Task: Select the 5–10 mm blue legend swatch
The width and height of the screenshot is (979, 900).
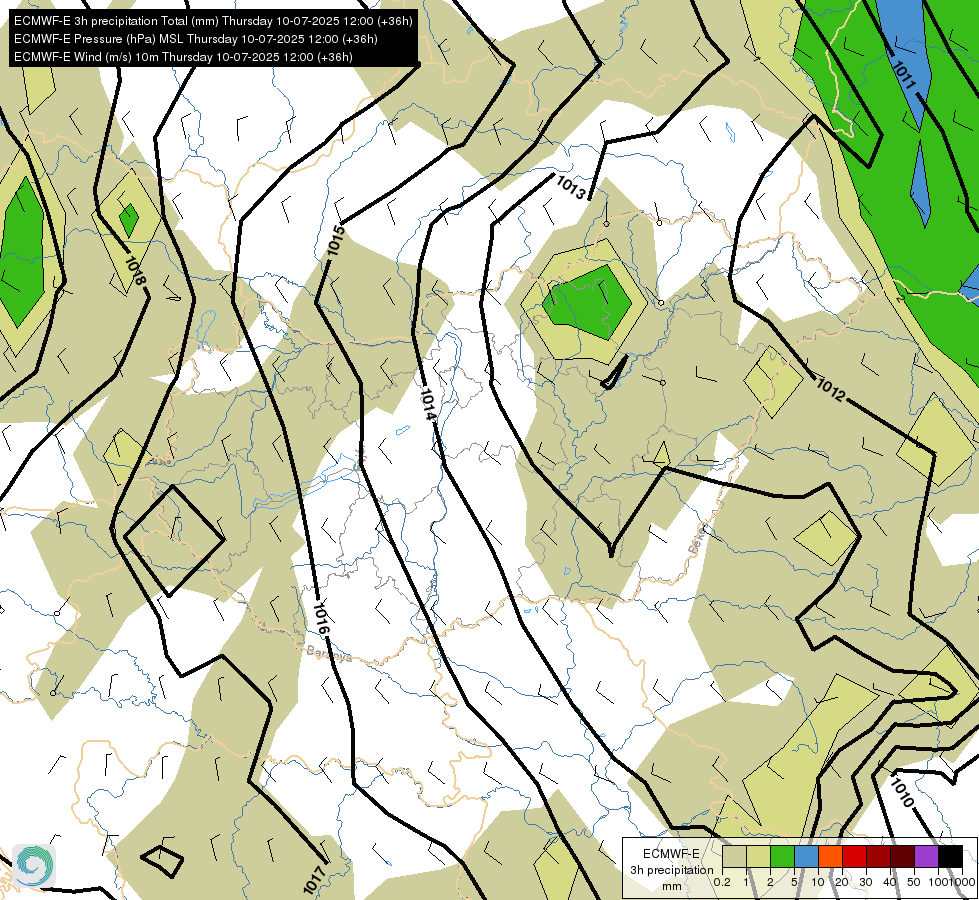Action: coord(806,856)
